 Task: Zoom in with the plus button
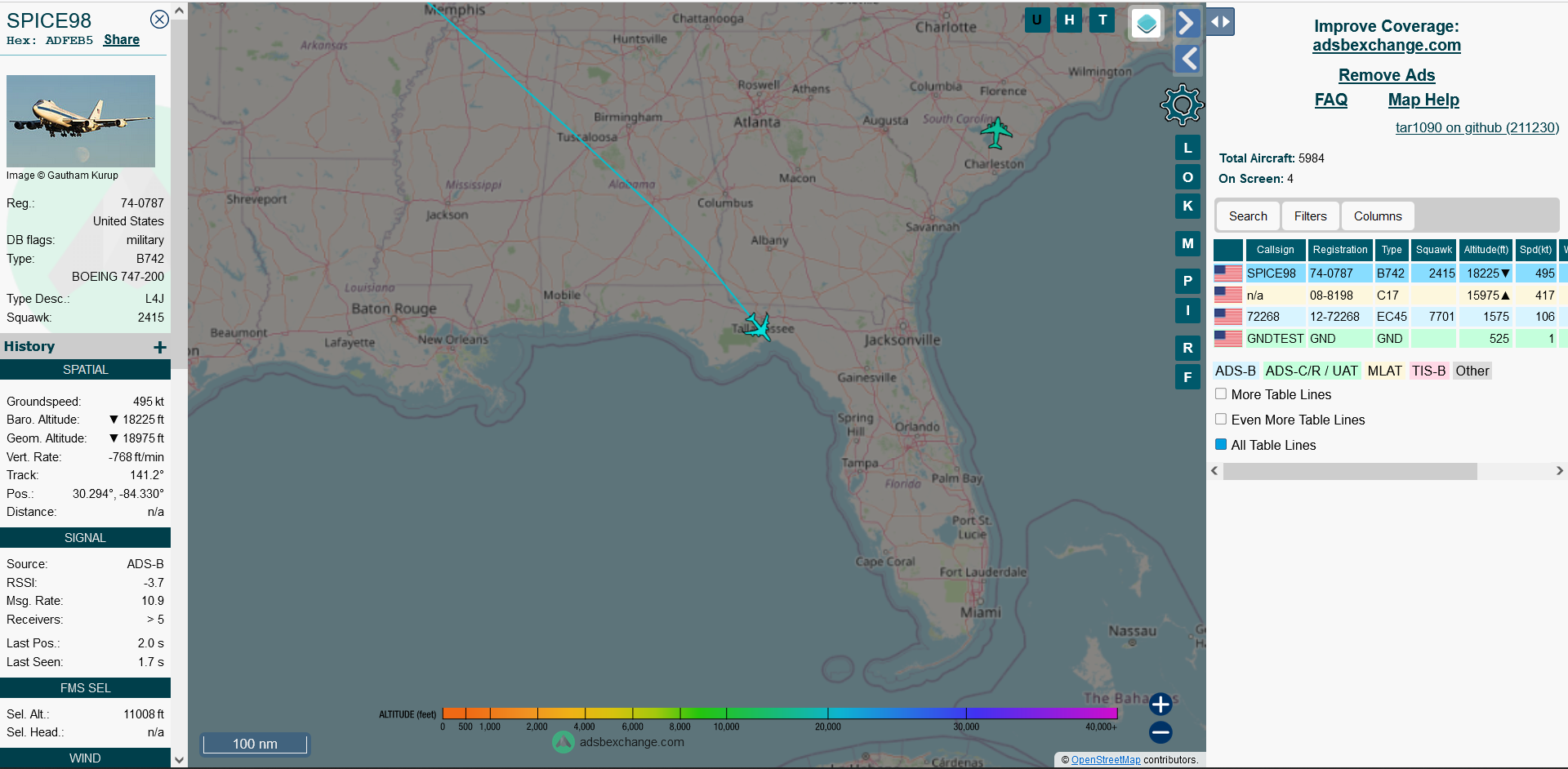point(1160,704)
